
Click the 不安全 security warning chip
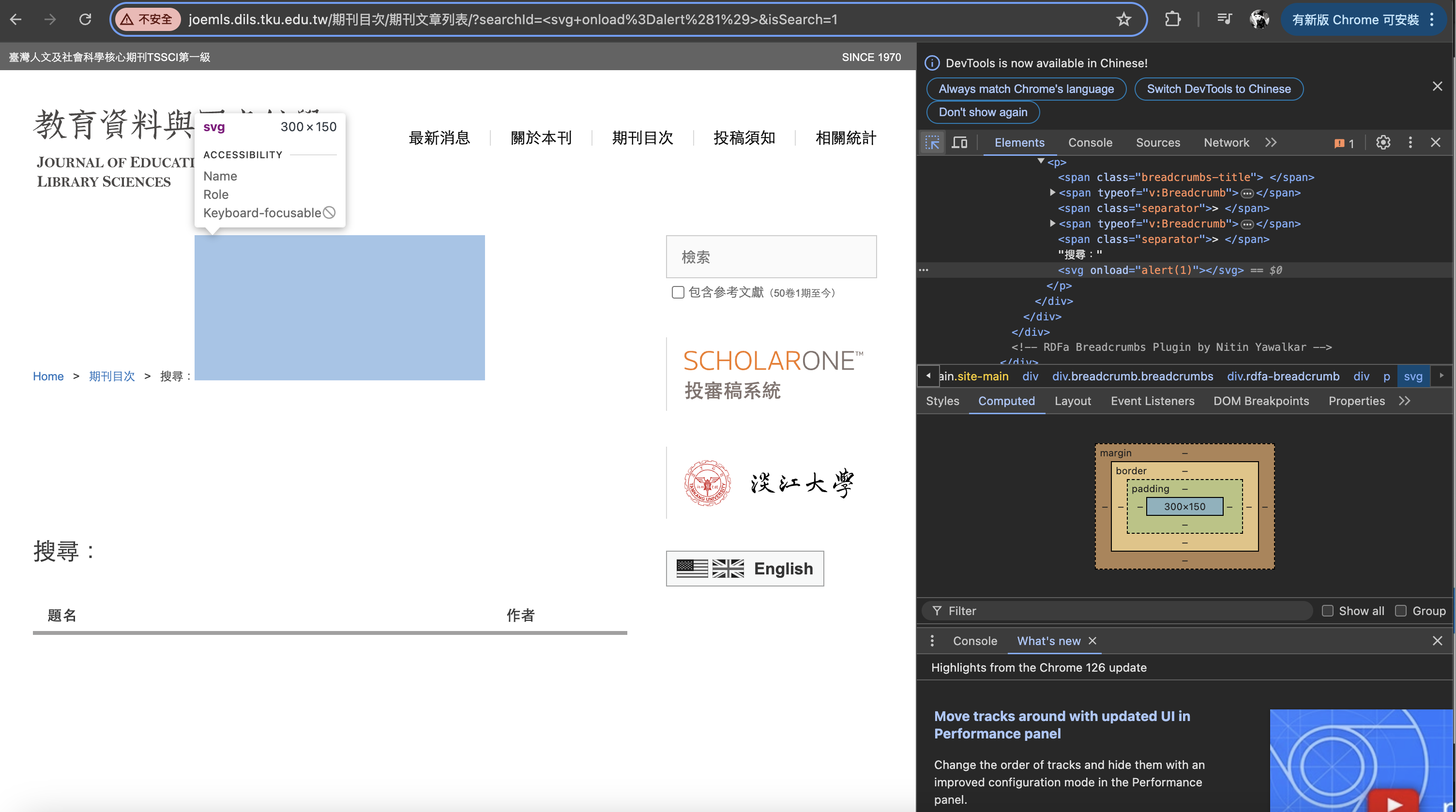148,19
